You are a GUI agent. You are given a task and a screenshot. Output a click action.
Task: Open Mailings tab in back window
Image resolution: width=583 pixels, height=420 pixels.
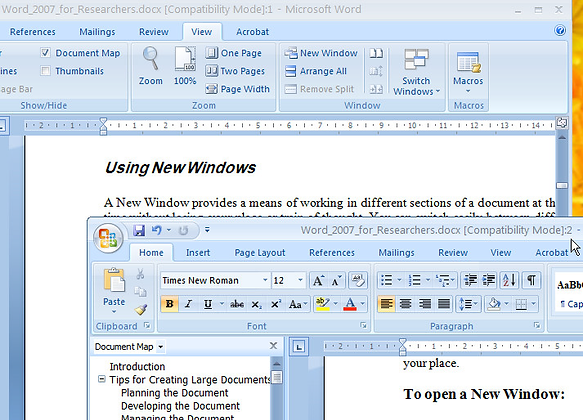tap(97, 32)
